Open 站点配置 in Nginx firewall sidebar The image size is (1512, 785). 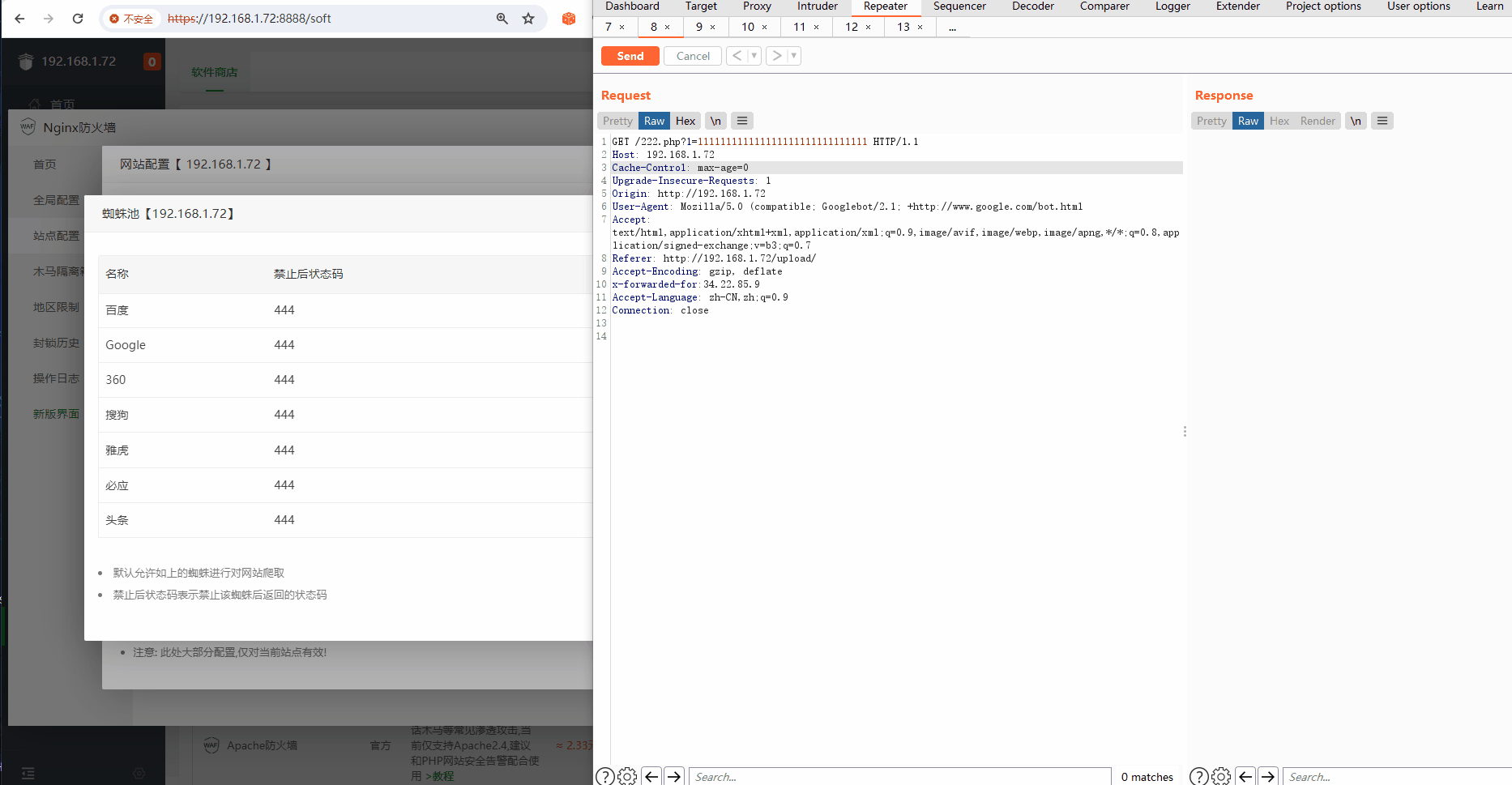56,236
